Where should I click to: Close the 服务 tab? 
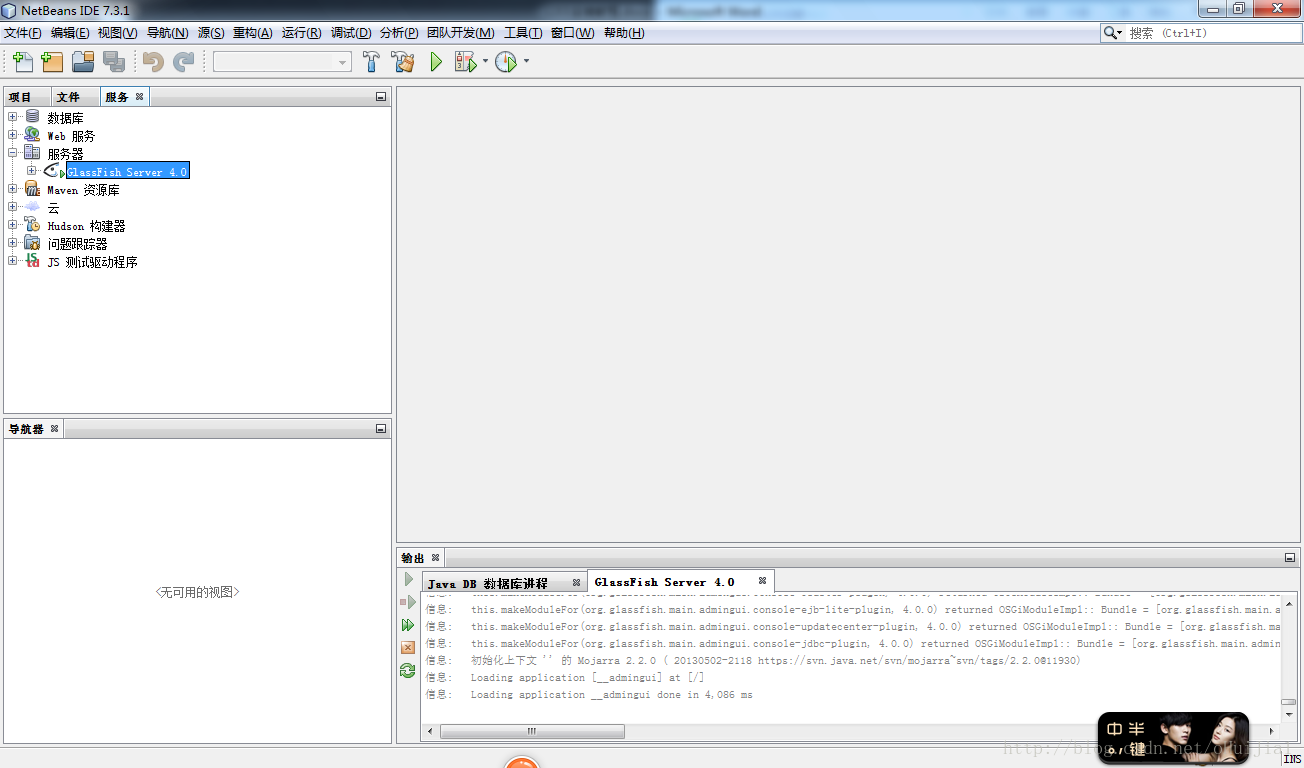pos(140,97)
